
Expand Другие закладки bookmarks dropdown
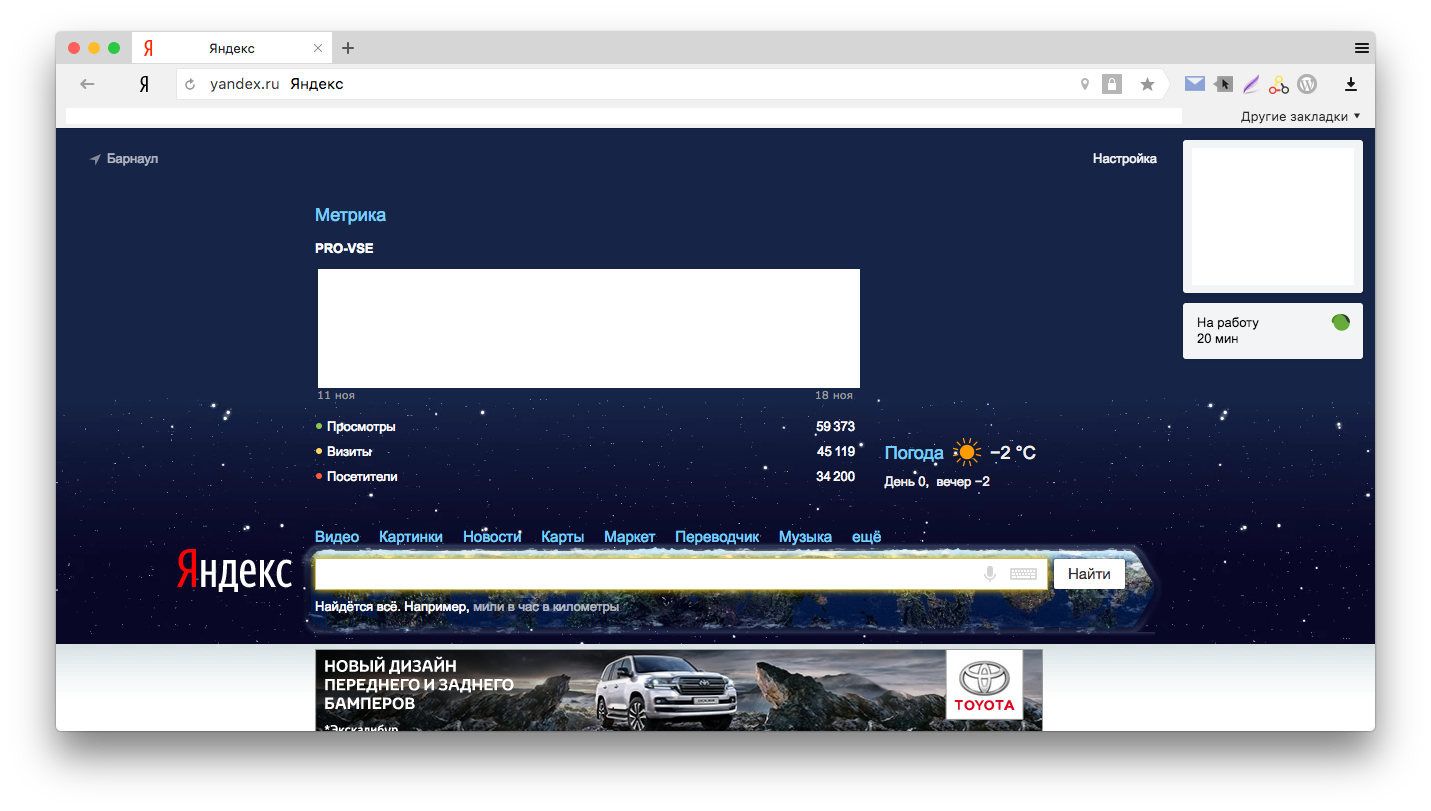tap(1301, 116)
